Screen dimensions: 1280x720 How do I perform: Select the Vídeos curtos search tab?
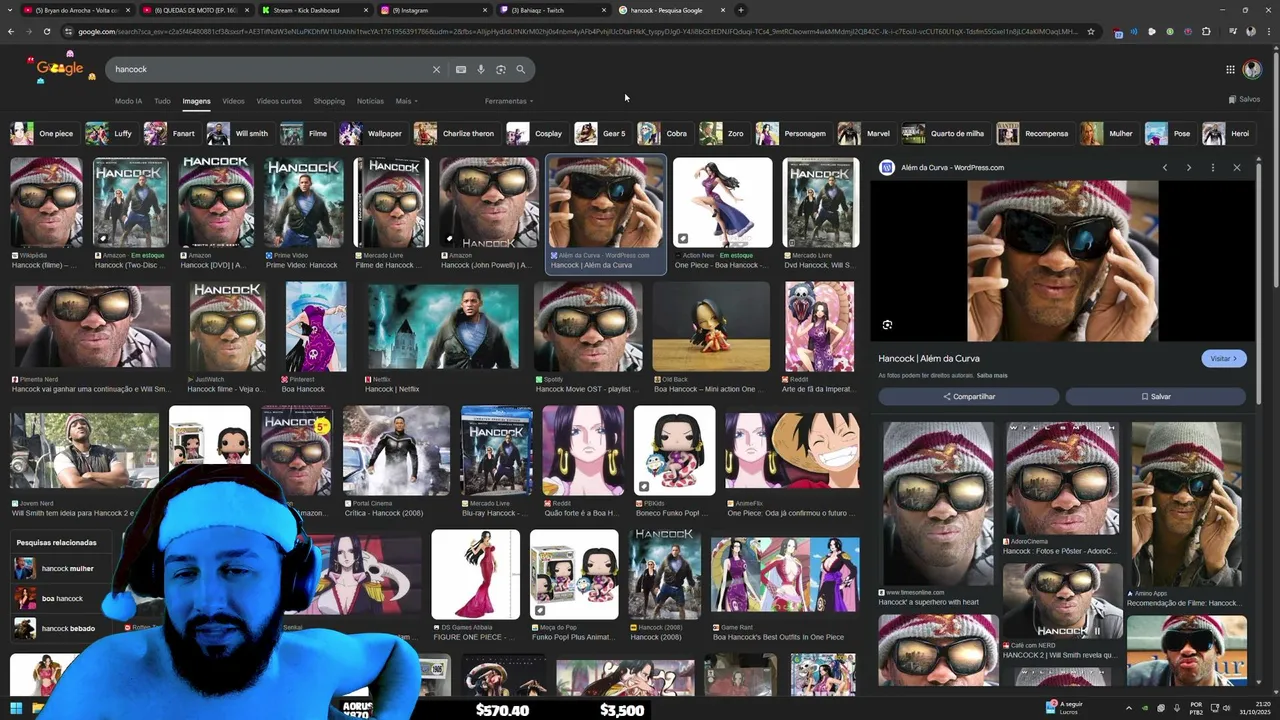(279, 101)
